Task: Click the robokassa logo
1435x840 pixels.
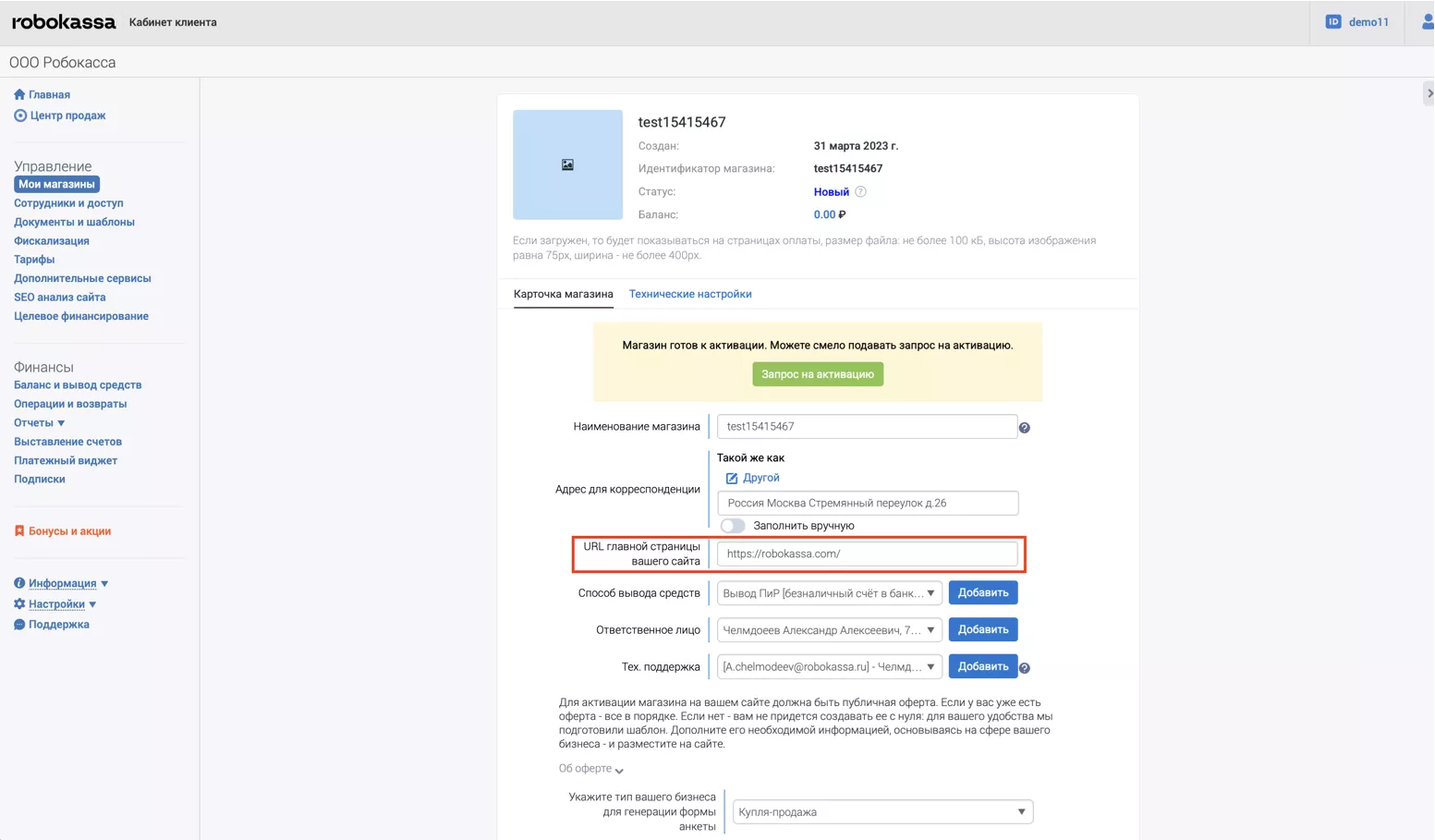Action: tap(64, 22)
